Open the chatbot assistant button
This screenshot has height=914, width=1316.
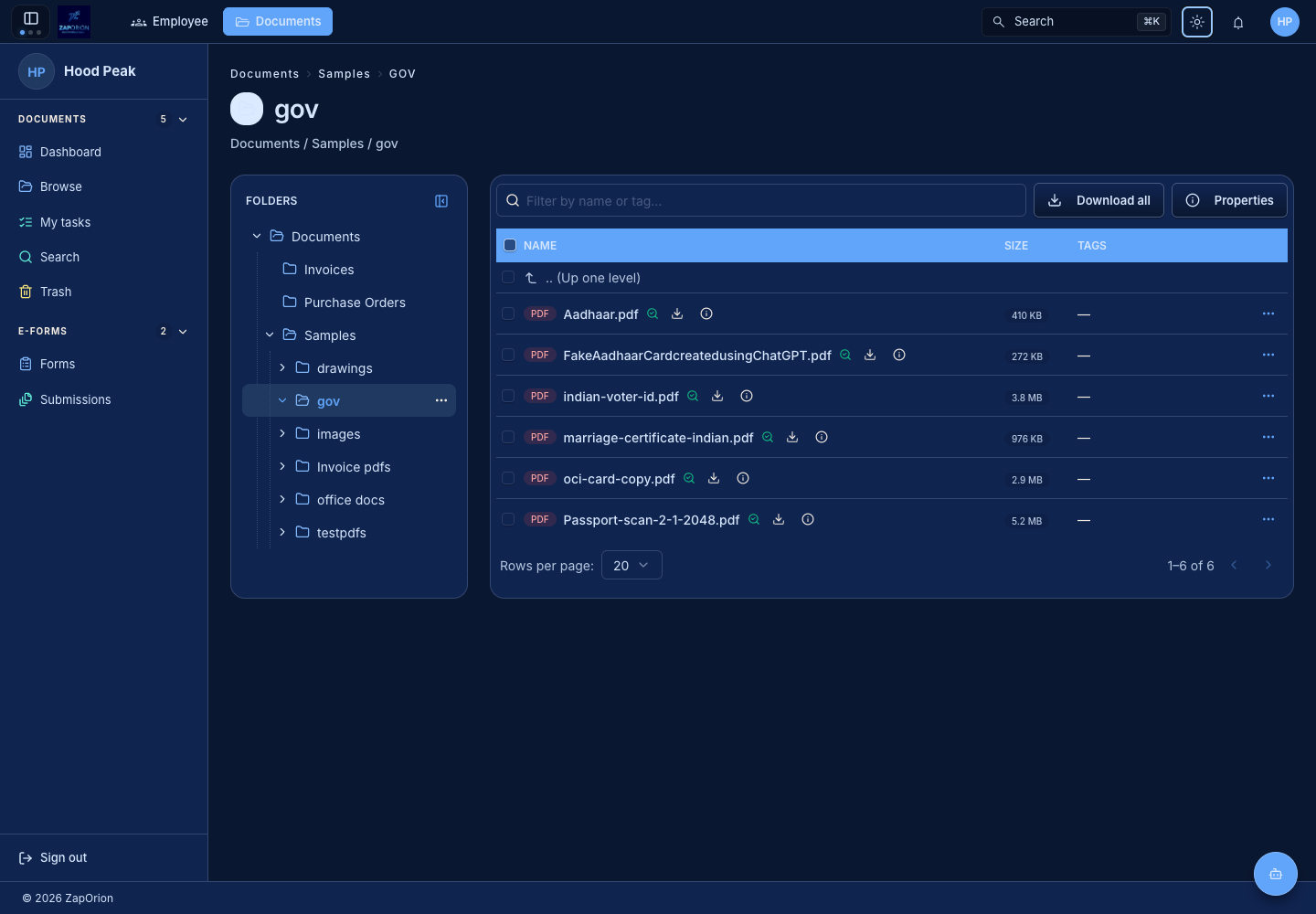(1276, 874)
